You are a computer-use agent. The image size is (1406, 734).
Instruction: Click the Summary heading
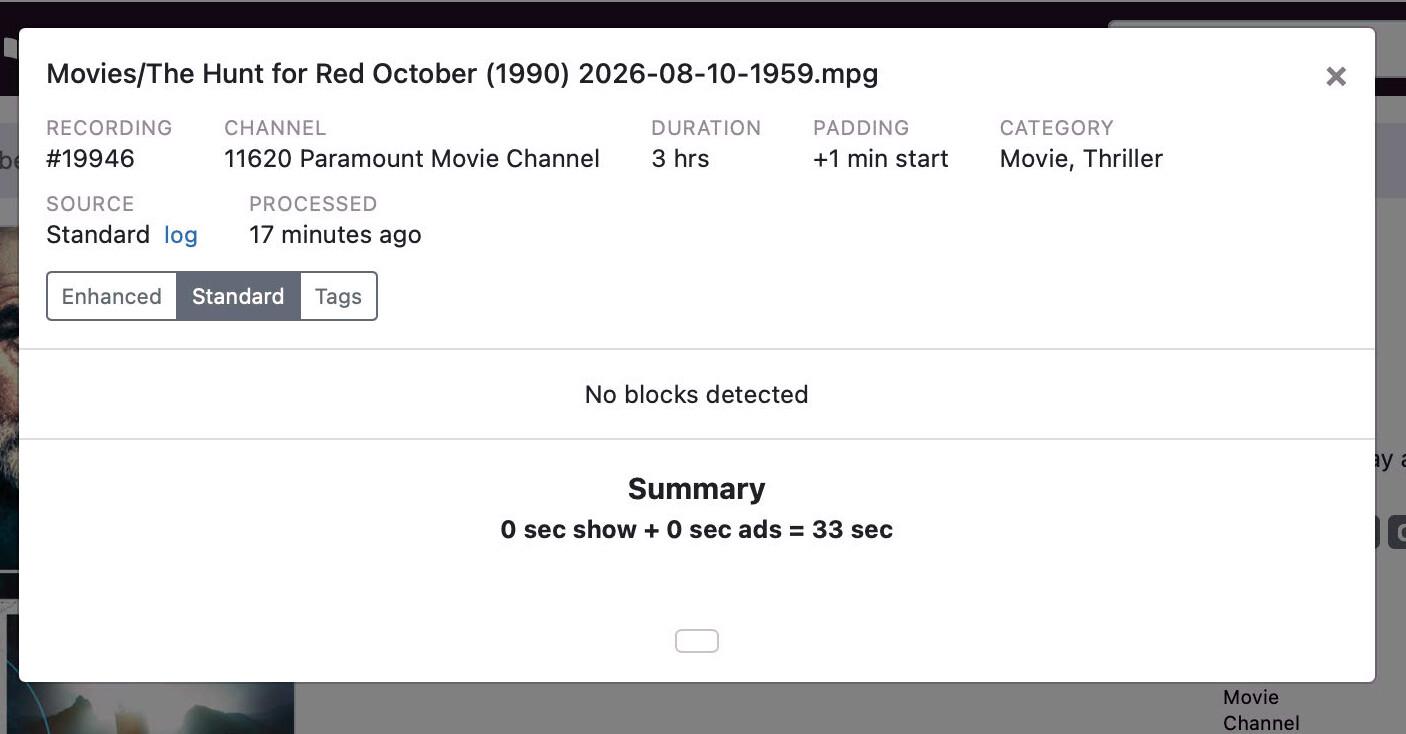697,489
